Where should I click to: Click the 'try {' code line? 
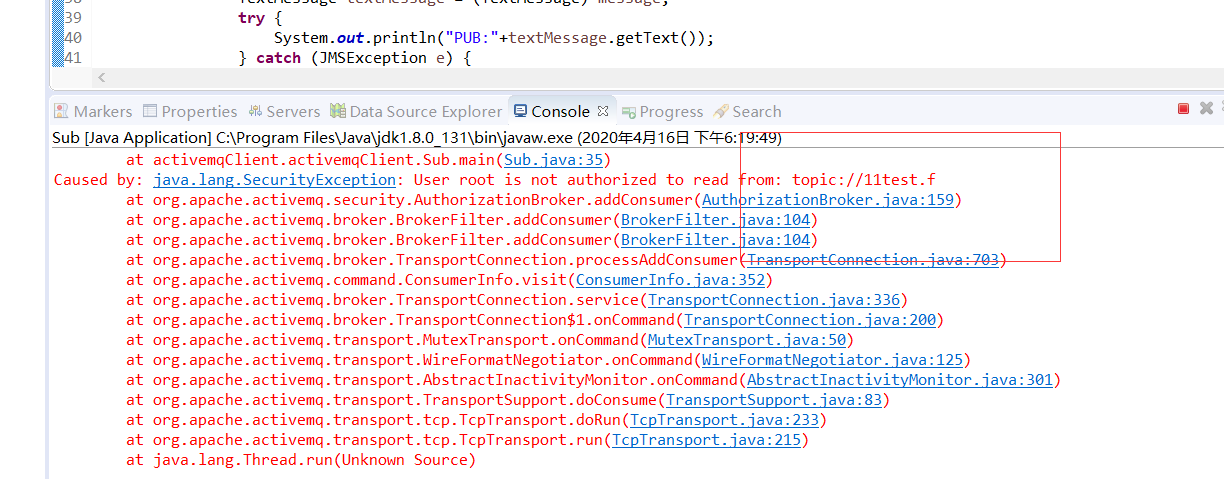tap(261, 18)
